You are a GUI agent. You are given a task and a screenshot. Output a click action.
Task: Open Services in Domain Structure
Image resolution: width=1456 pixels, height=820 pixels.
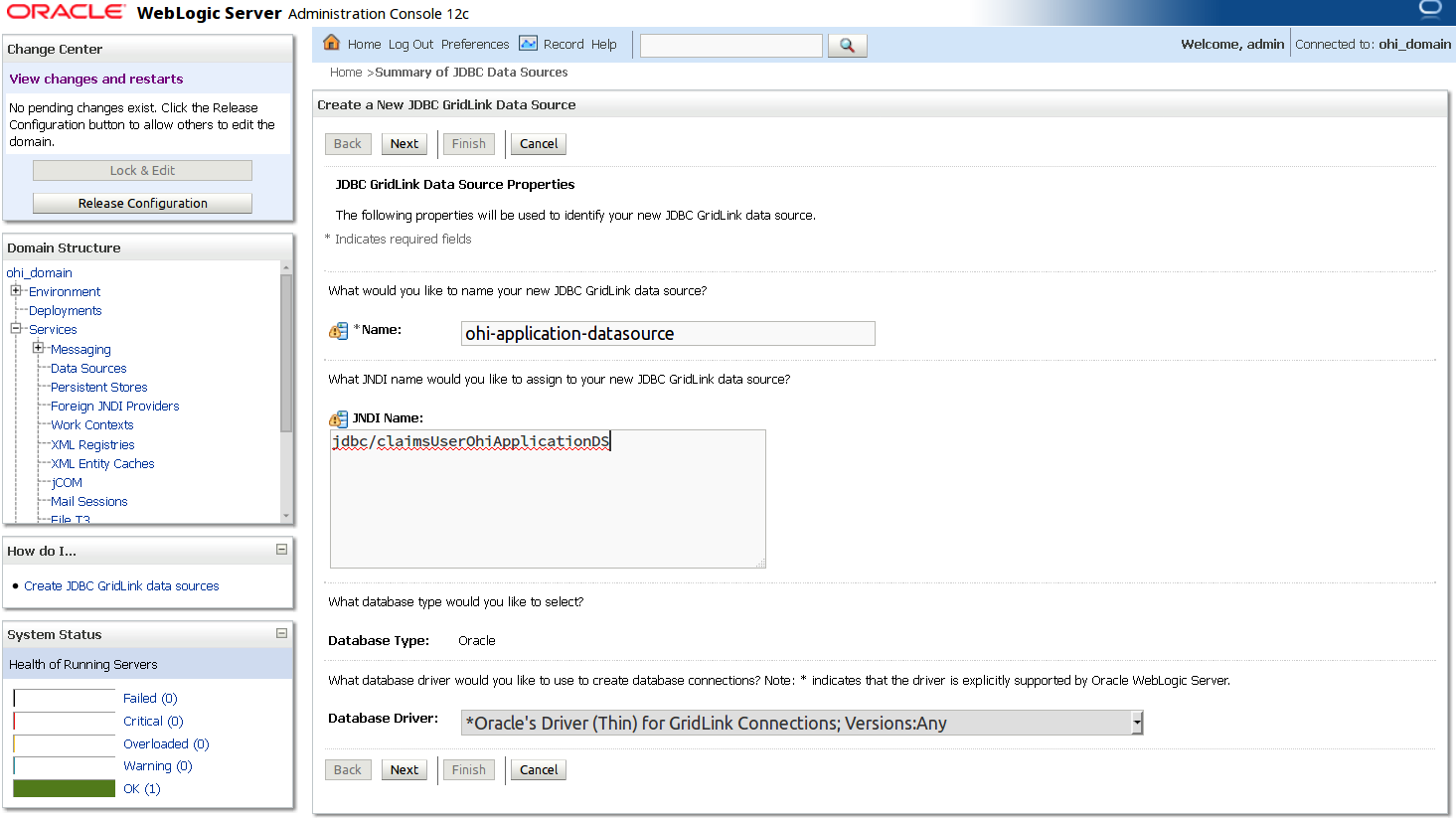(x=53, y=330)
